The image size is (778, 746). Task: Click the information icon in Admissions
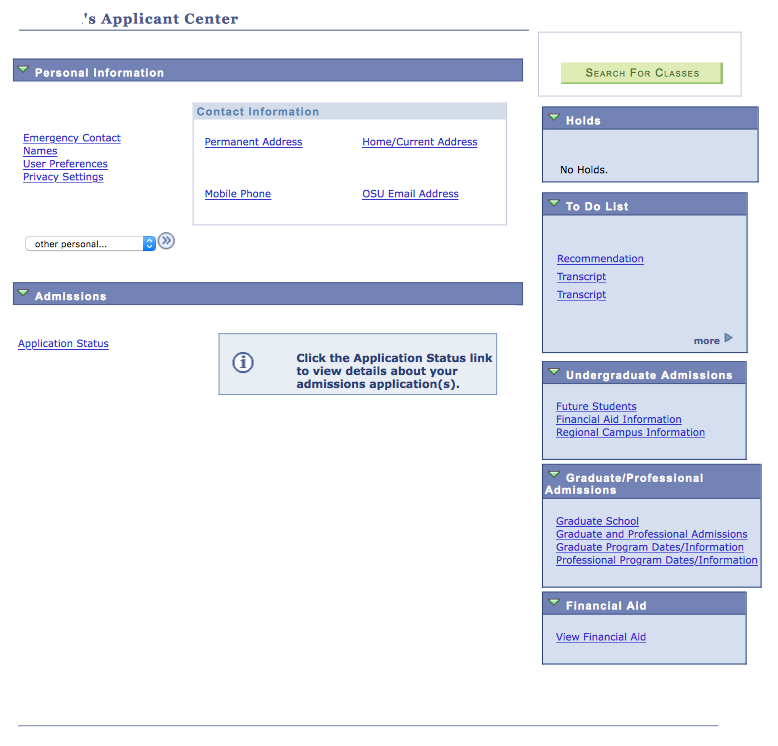(243, 363)
